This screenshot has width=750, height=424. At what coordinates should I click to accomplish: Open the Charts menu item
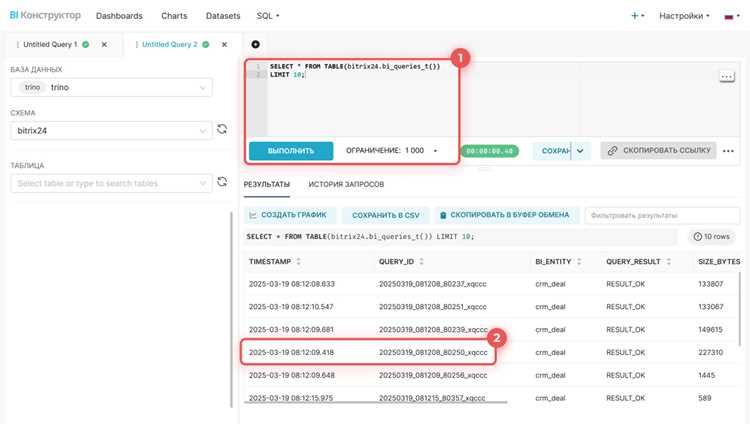tap(174, 16)
